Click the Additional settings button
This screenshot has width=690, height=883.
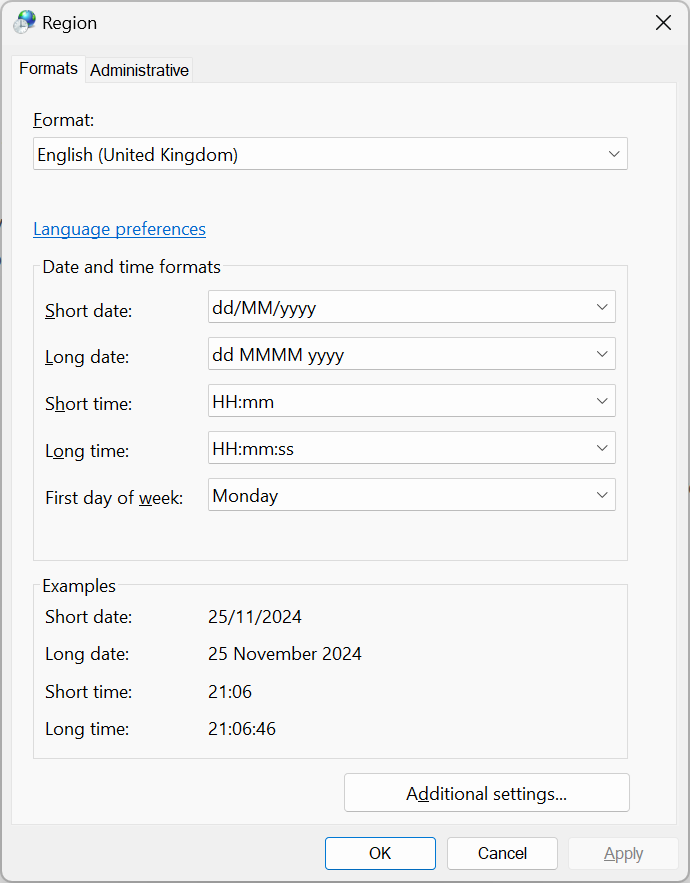(487, 792)
